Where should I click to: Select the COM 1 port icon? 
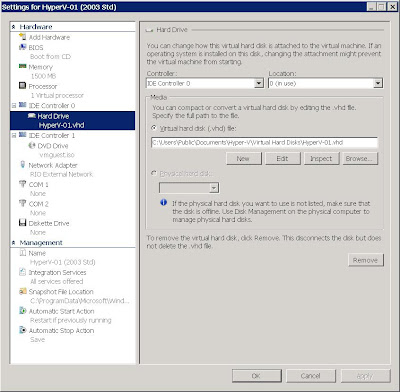pos(22,184)
